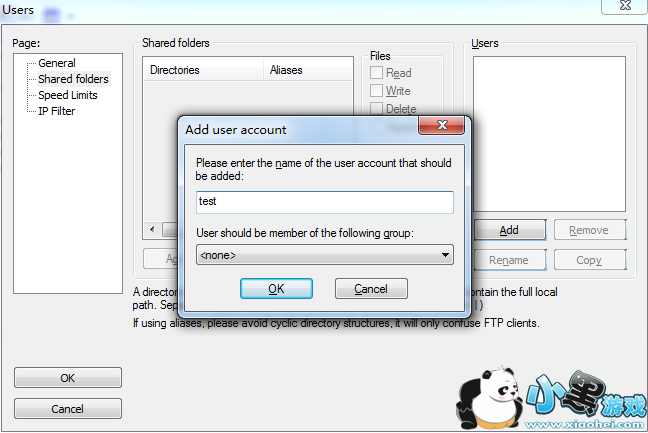
Task: Click the dropdown arrow of the group combo box
Action: [x=445, y=255]
